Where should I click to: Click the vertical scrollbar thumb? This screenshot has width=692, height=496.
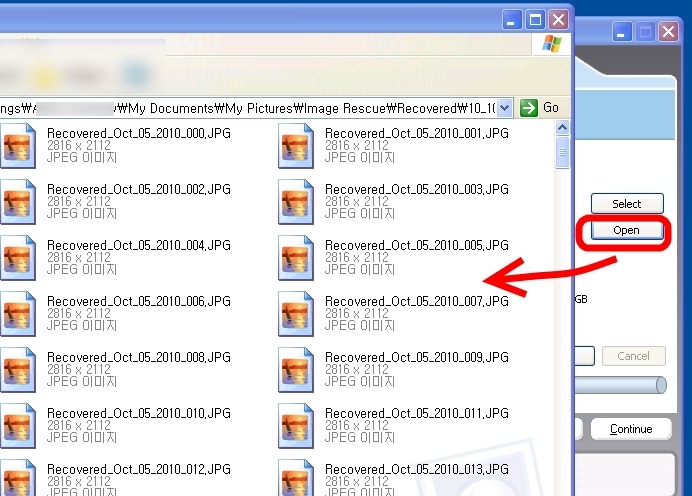563,154
